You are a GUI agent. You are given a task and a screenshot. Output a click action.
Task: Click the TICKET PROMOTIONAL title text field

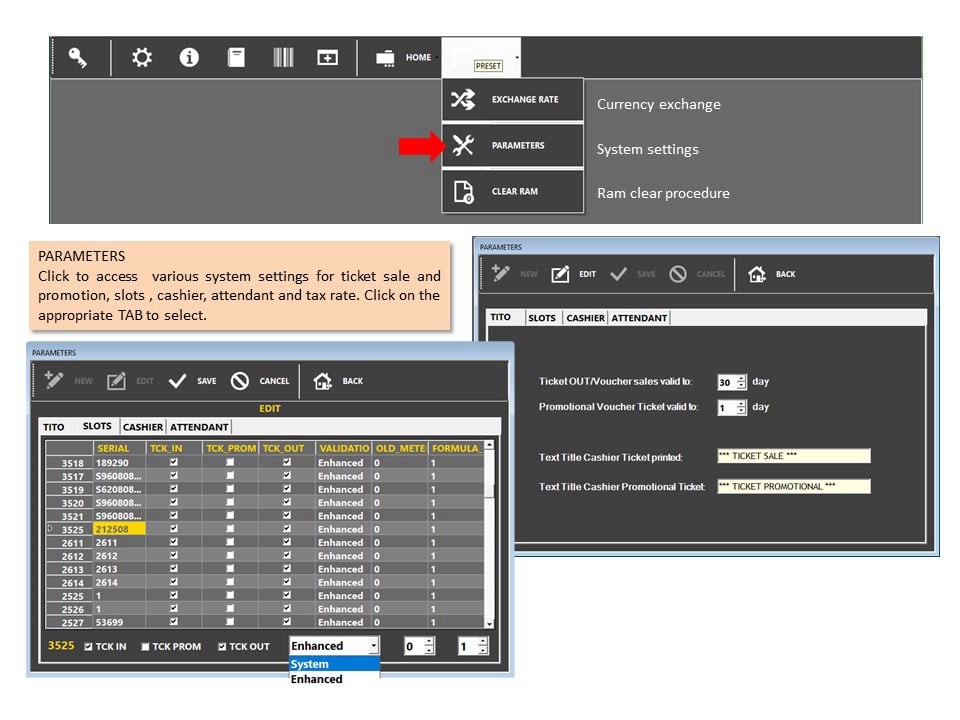(793, 486)
